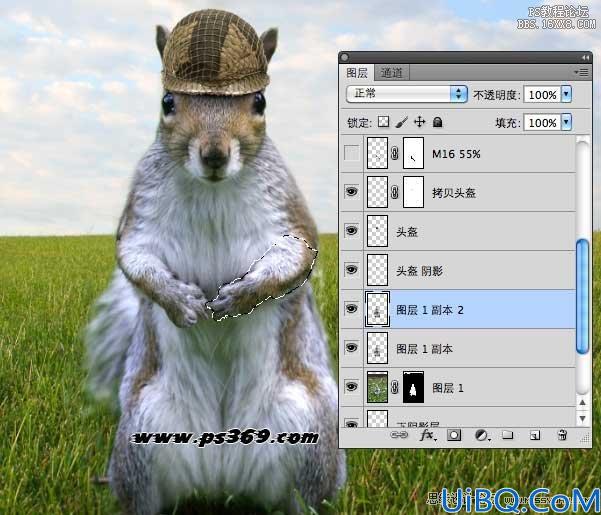Select the M16 55% layer mask thumbnail
The height and width of the screenshot is (515, 601).
(x=413, y=153)
